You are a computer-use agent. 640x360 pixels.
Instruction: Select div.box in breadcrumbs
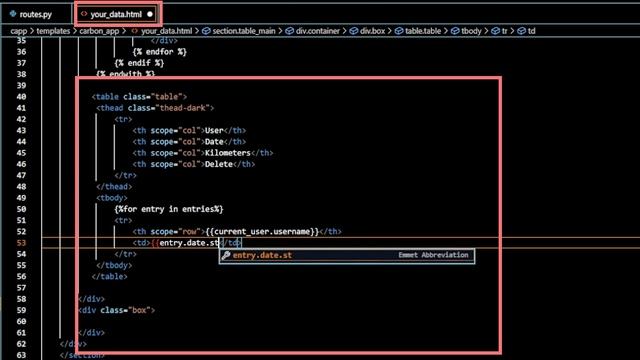[x=372, y=31]
